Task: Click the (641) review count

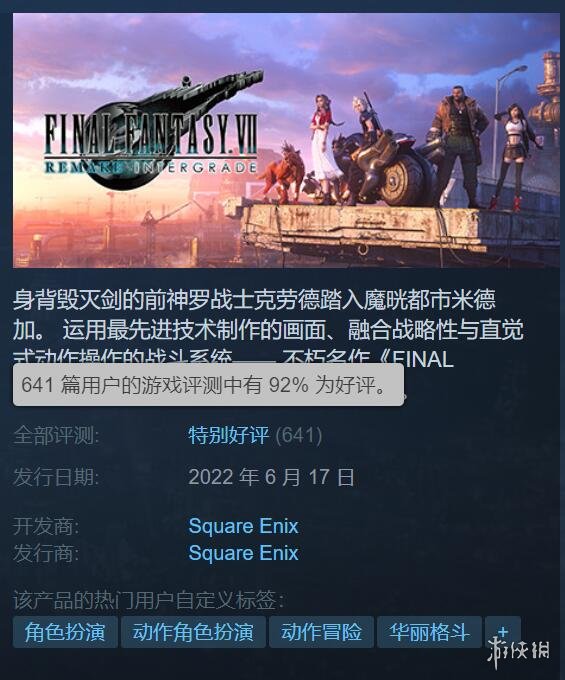Action: (x=299, y=435)
